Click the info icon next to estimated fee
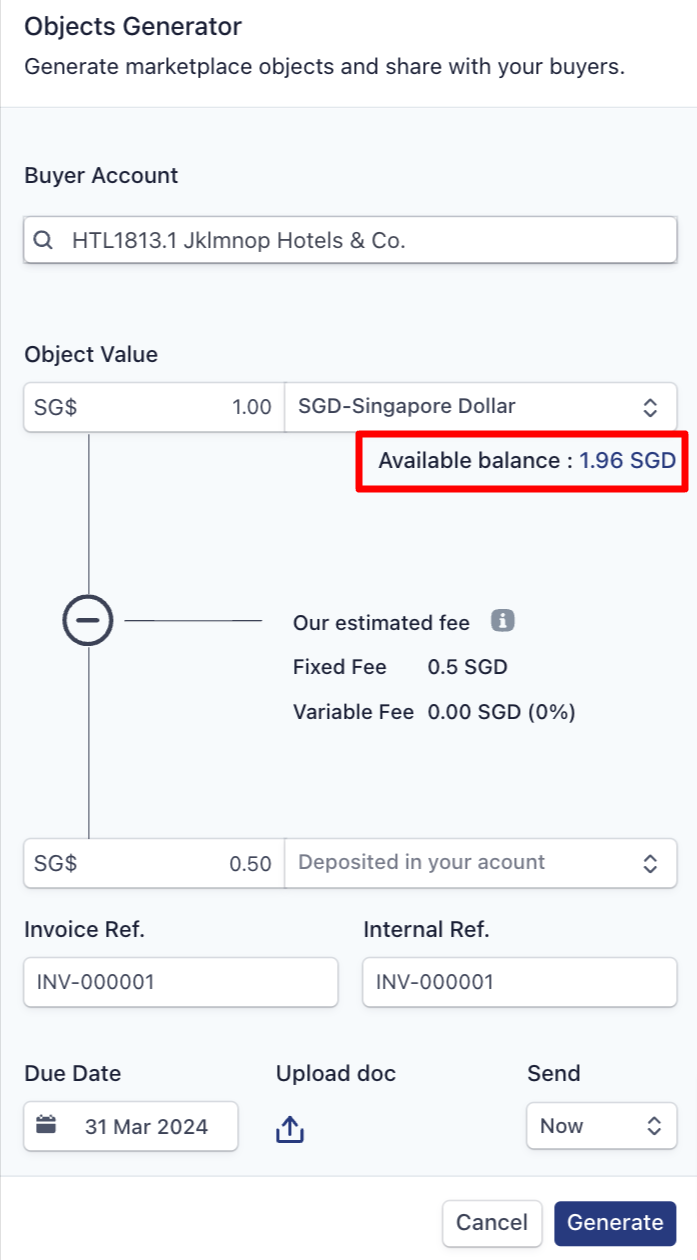Image resolution: width=697 pixels, height=1260 pixels. pos(502,621)
